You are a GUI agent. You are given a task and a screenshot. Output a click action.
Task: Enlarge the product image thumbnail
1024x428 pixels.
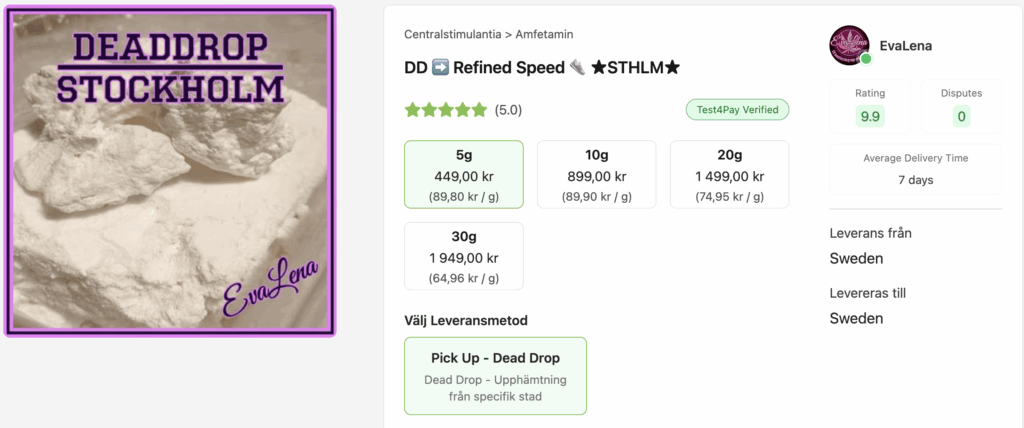169,171
